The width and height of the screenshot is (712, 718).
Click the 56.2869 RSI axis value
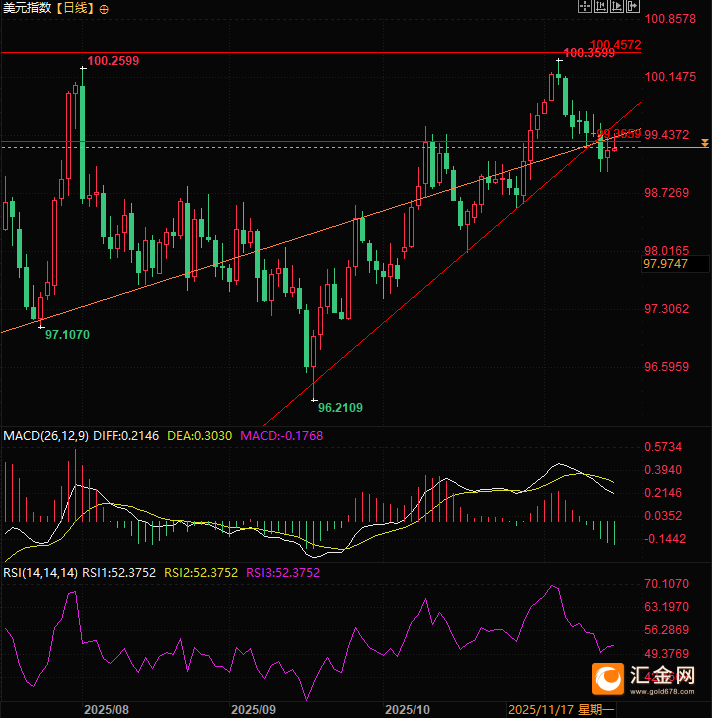[667, 630]
